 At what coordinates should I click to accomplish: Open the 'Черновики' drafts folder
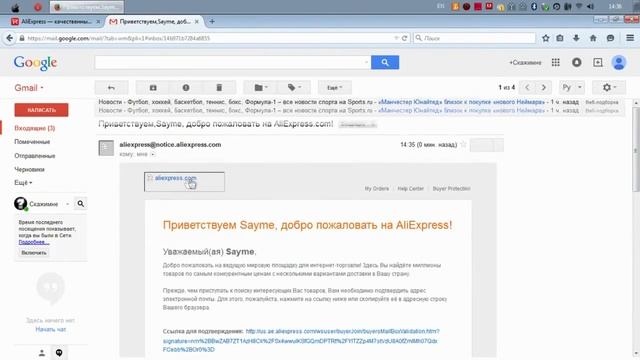click(29, 169)
